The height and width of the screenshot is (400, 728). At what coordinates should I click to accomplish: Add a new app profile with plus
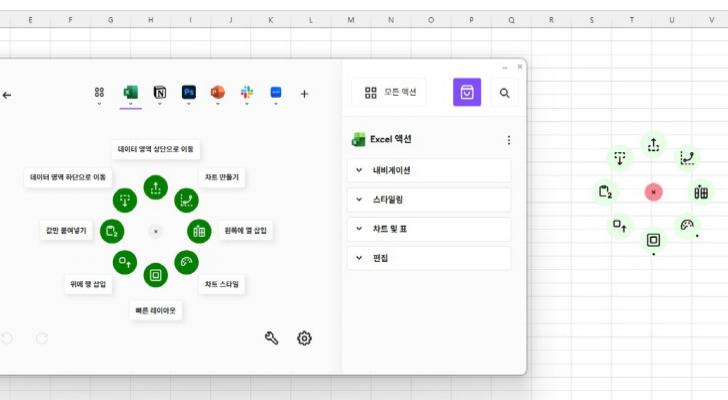point(305,94)
